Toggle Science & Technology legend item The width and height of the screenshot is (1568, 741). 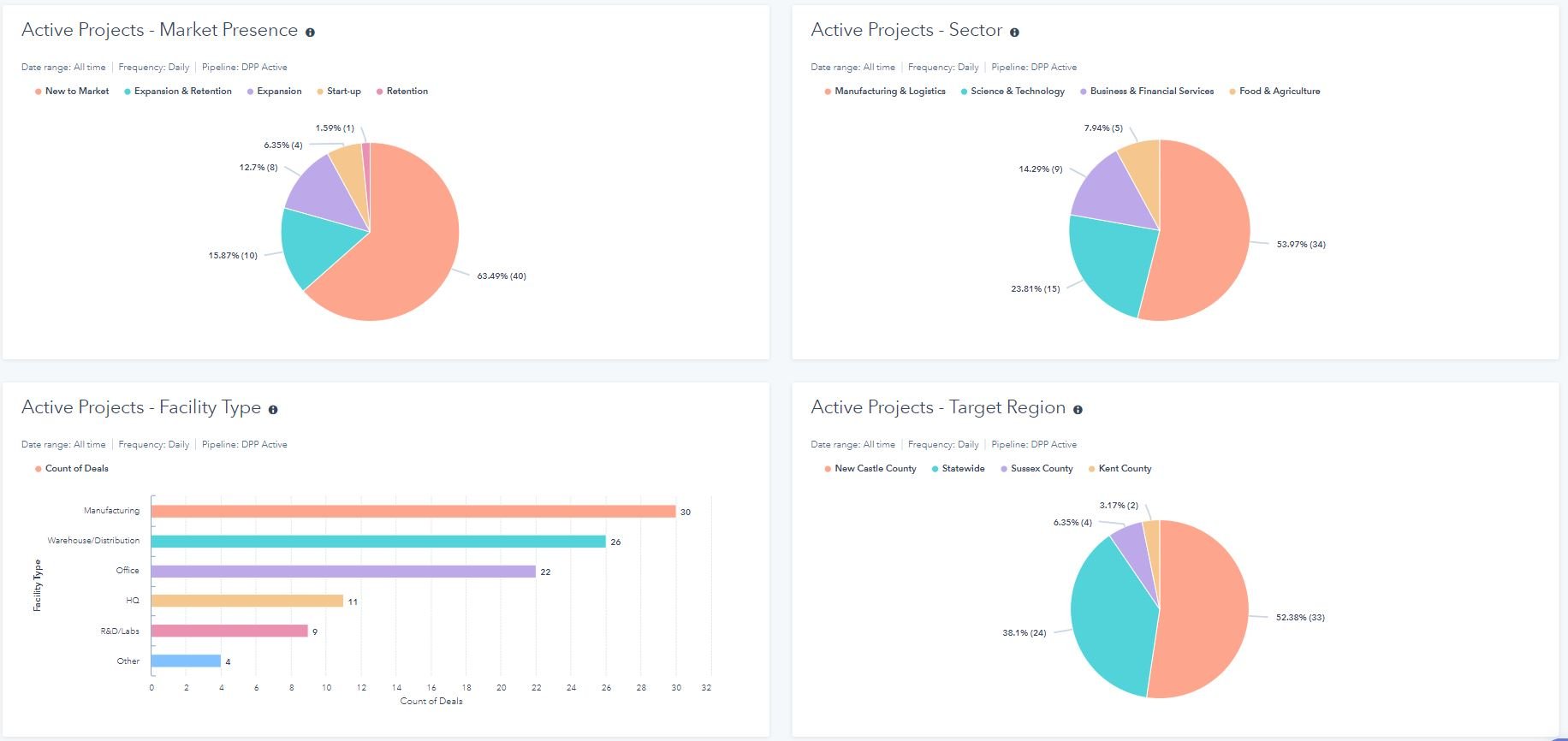tap(1013, 92)
